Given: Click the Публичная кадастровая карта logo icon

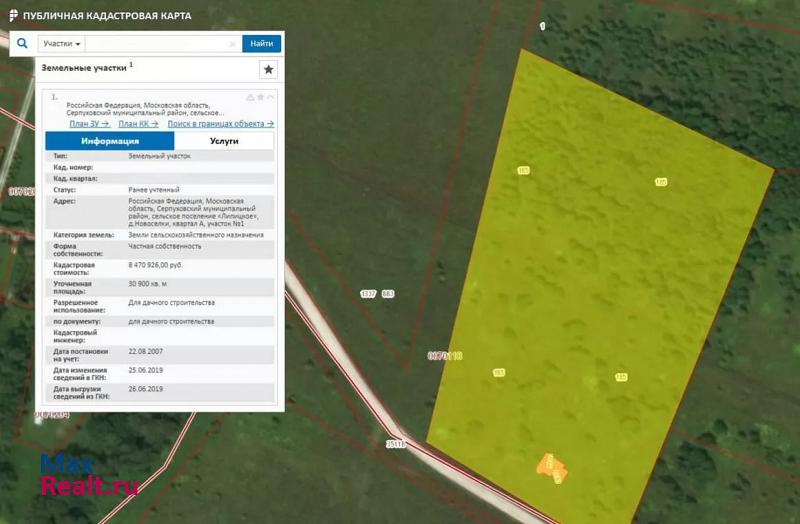Looking at the screenshot, I should click(x=12, y=16).
